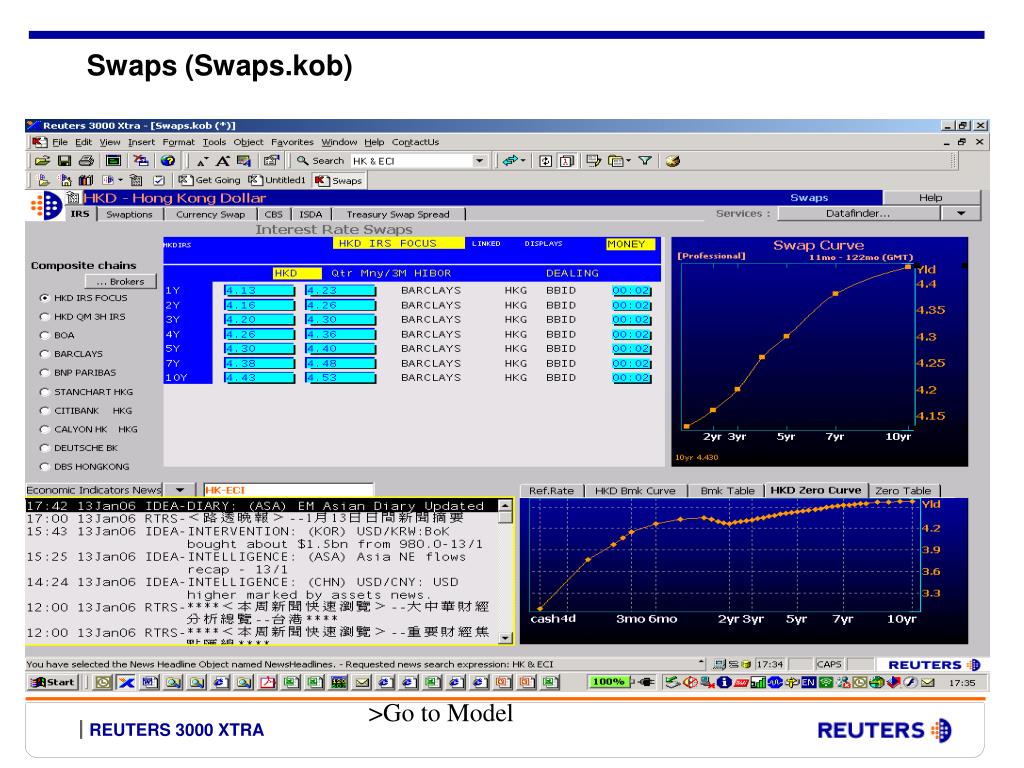Image resolution: width=1024 pixels, height=768 pixels.
Task: Select the STANCHART HKG radio button
Action: 44,392
